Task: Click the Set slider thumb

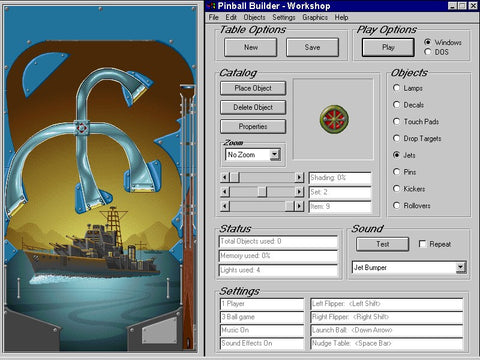Action: point(262,192)
